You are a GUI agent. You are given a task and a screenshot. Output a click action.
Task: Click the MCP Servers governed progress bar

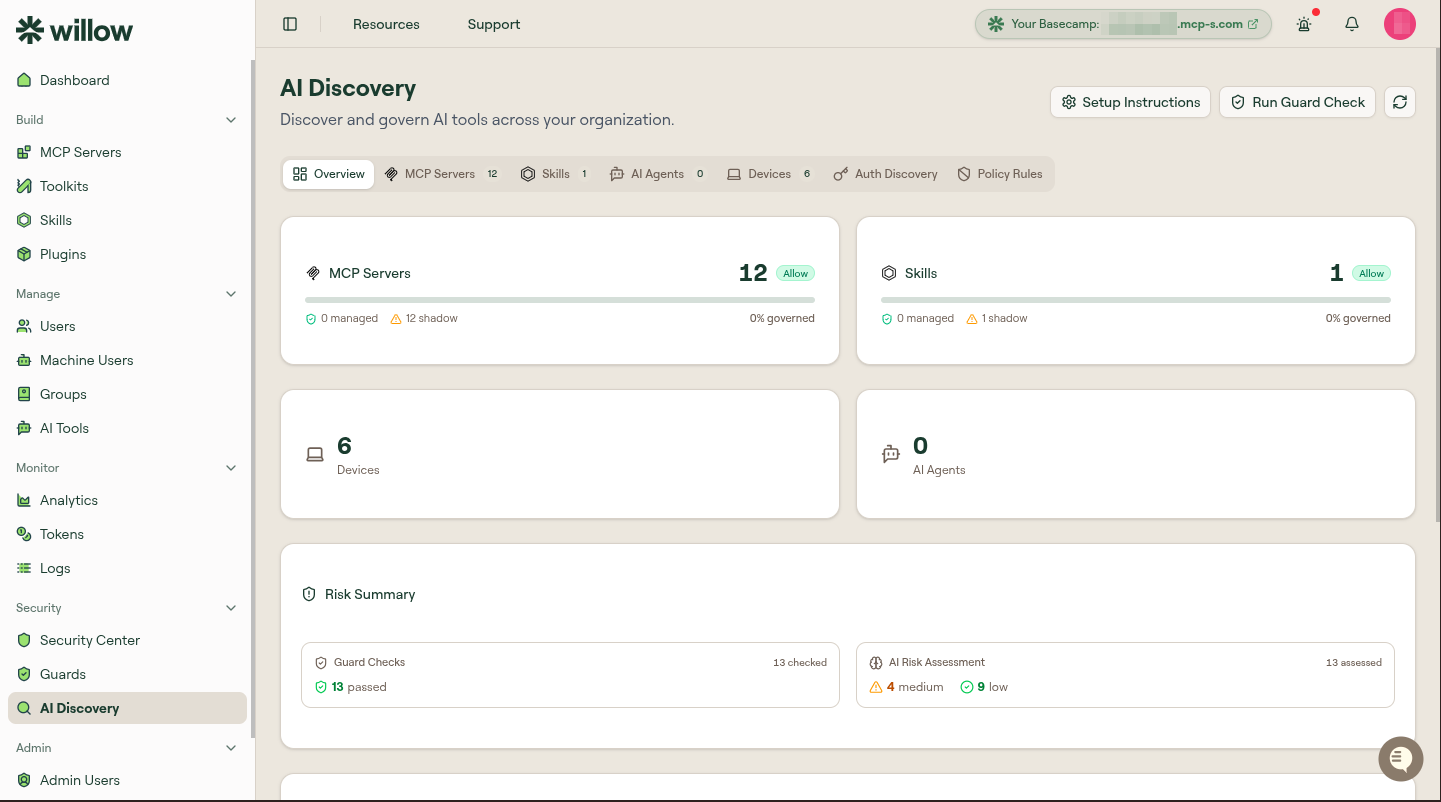coord(560,300)
